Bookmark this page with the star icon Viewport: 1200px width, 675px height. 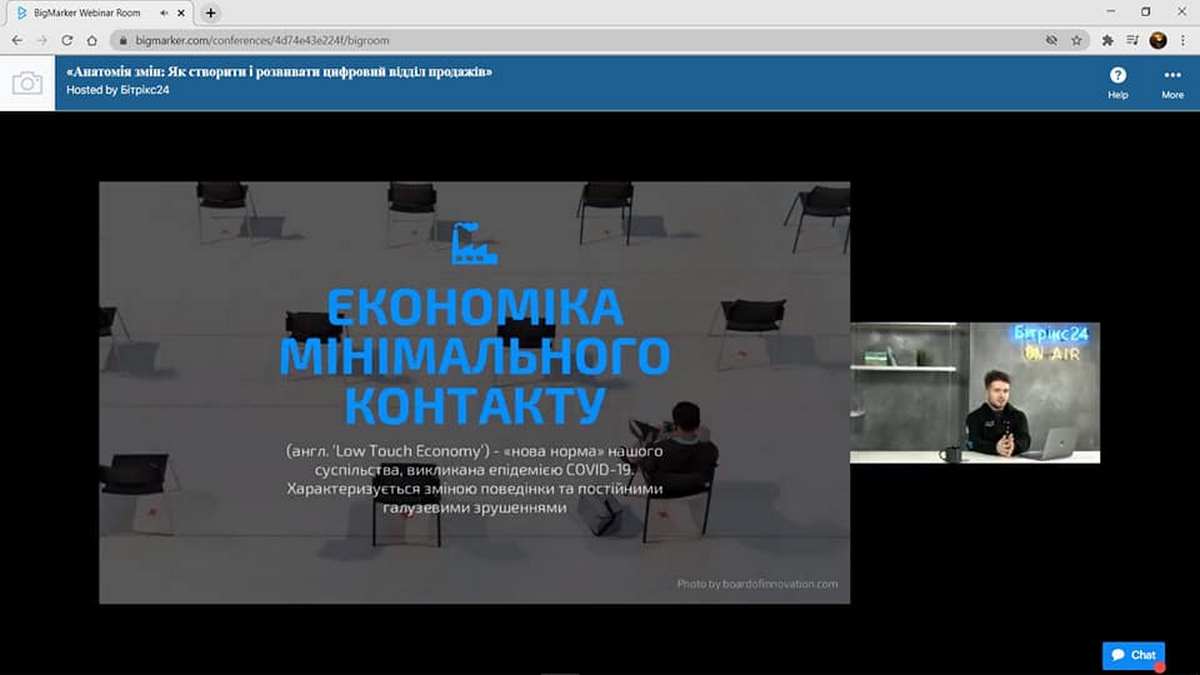pos(1077,41)
